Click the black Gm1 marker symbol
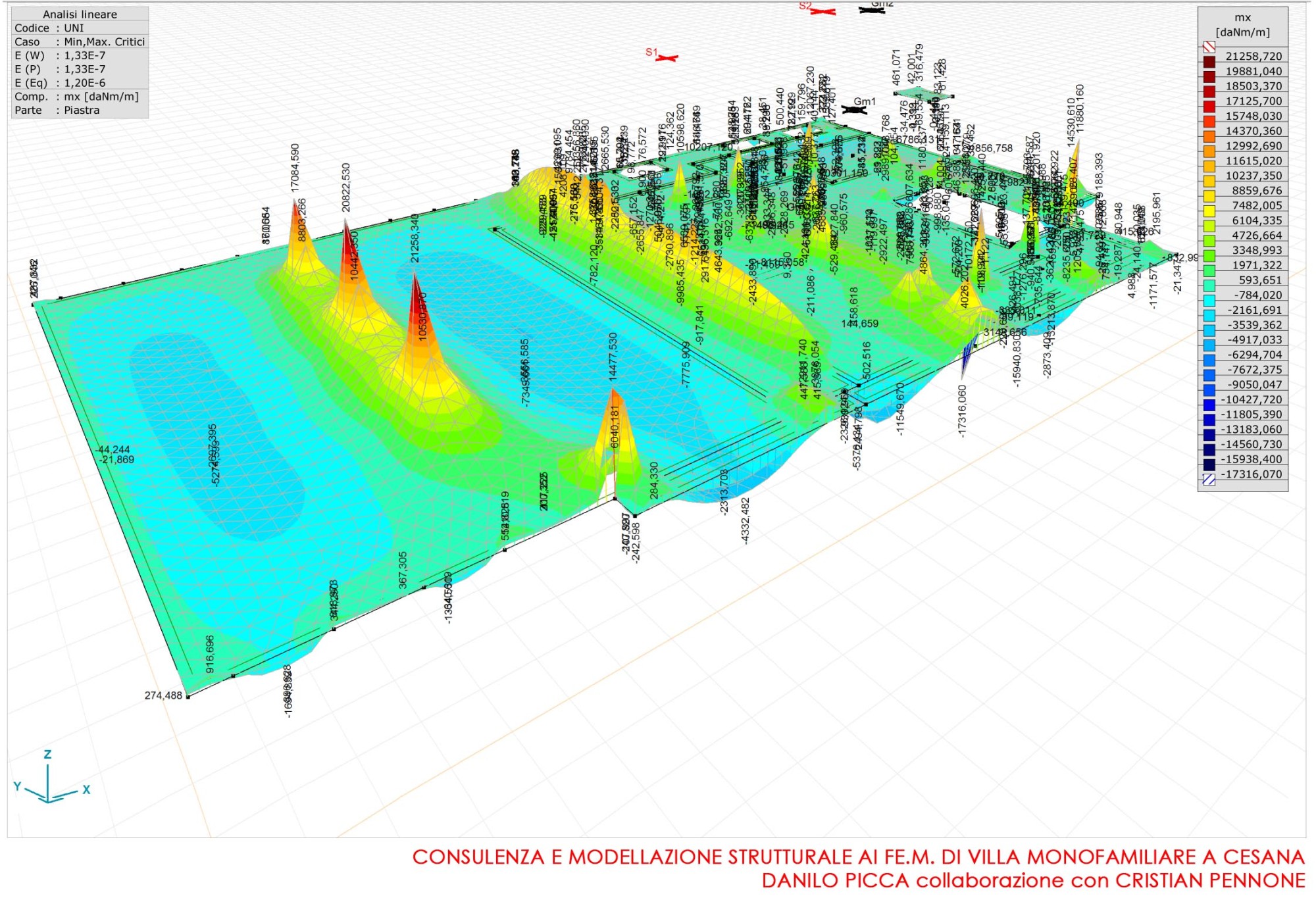Image resolution: width=1316 pixels, height=900 pixels. [x=854, y=110]
